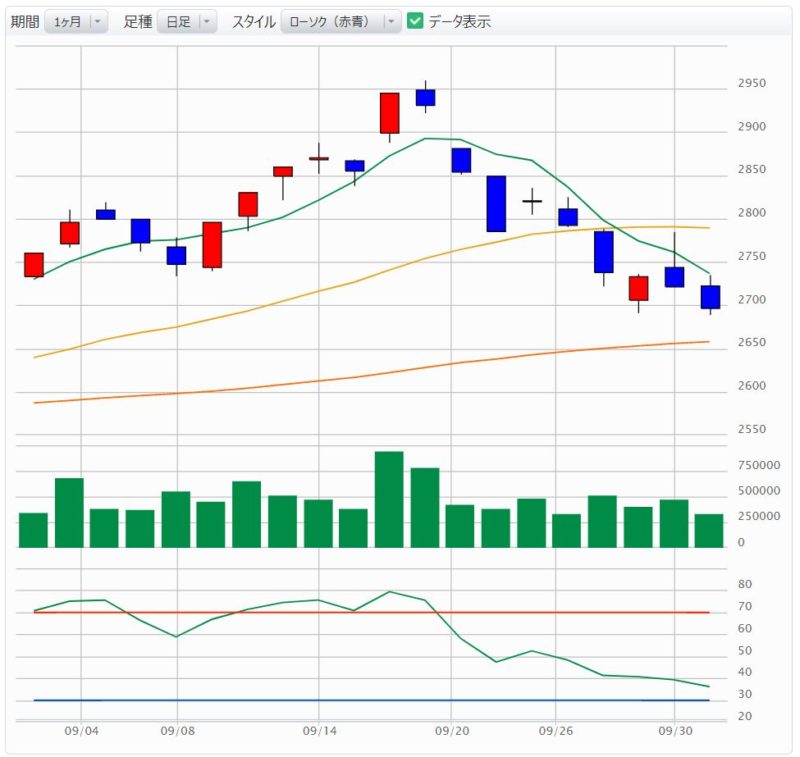Open the 足種 日足 dropdown

coord(187,21)
